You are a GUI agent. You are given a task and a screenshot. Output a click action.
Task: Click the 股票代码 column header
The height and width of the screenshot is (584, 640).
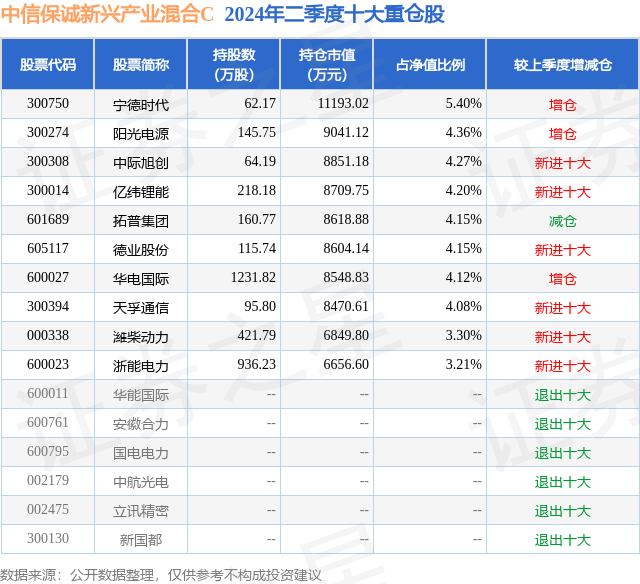pyautogui.click(x=48, y=64)
